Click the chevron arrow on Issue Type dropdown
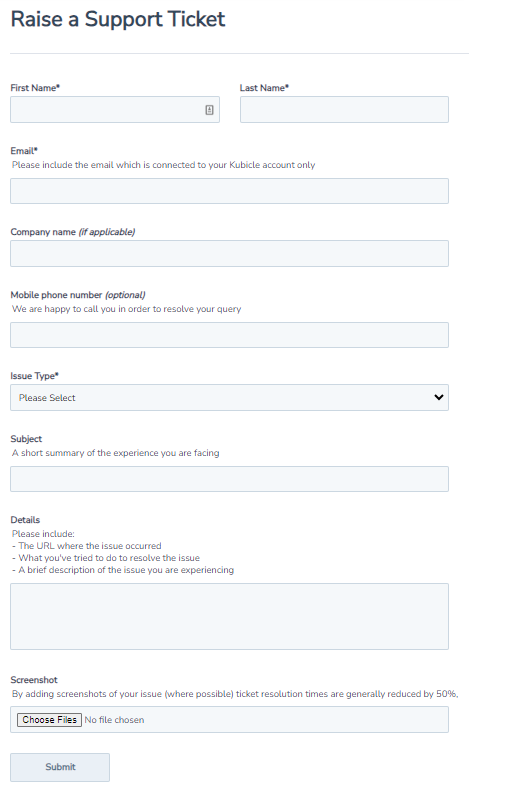 tap(438, 398)
